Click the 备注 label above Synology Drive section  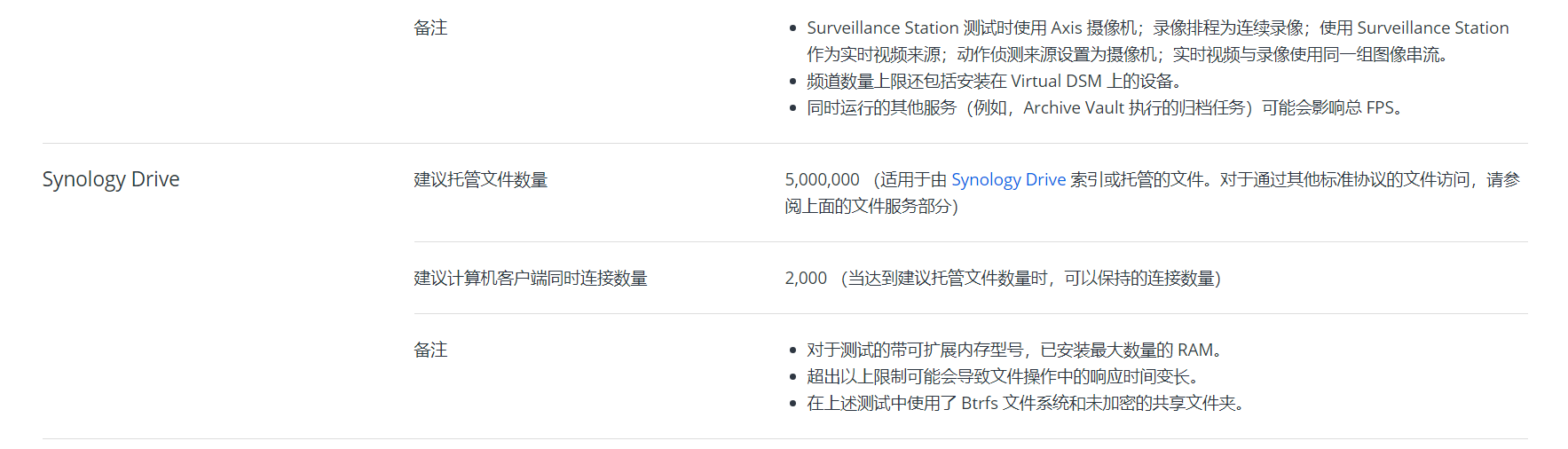coord(430,28)
